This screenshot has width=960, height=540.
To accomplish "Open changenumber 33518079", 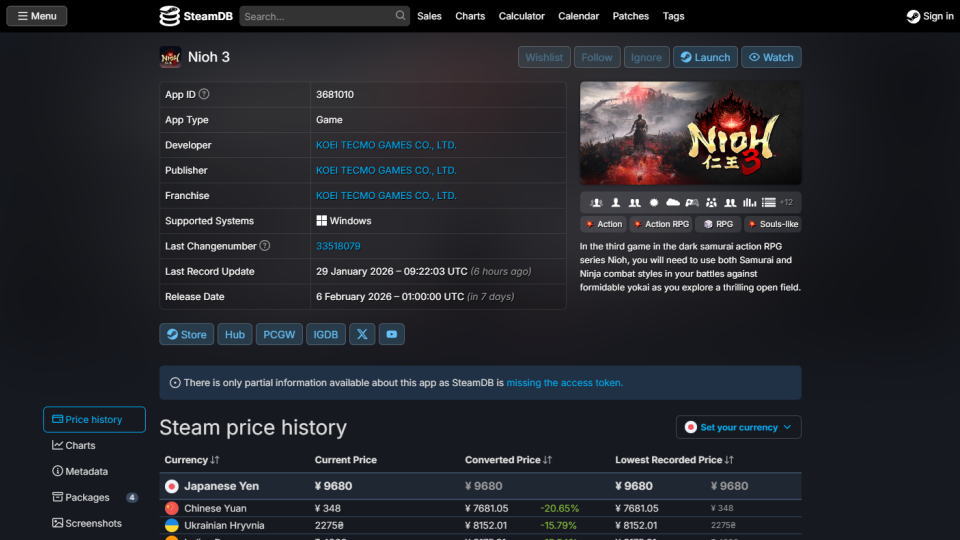I will [x=338, y=246].
